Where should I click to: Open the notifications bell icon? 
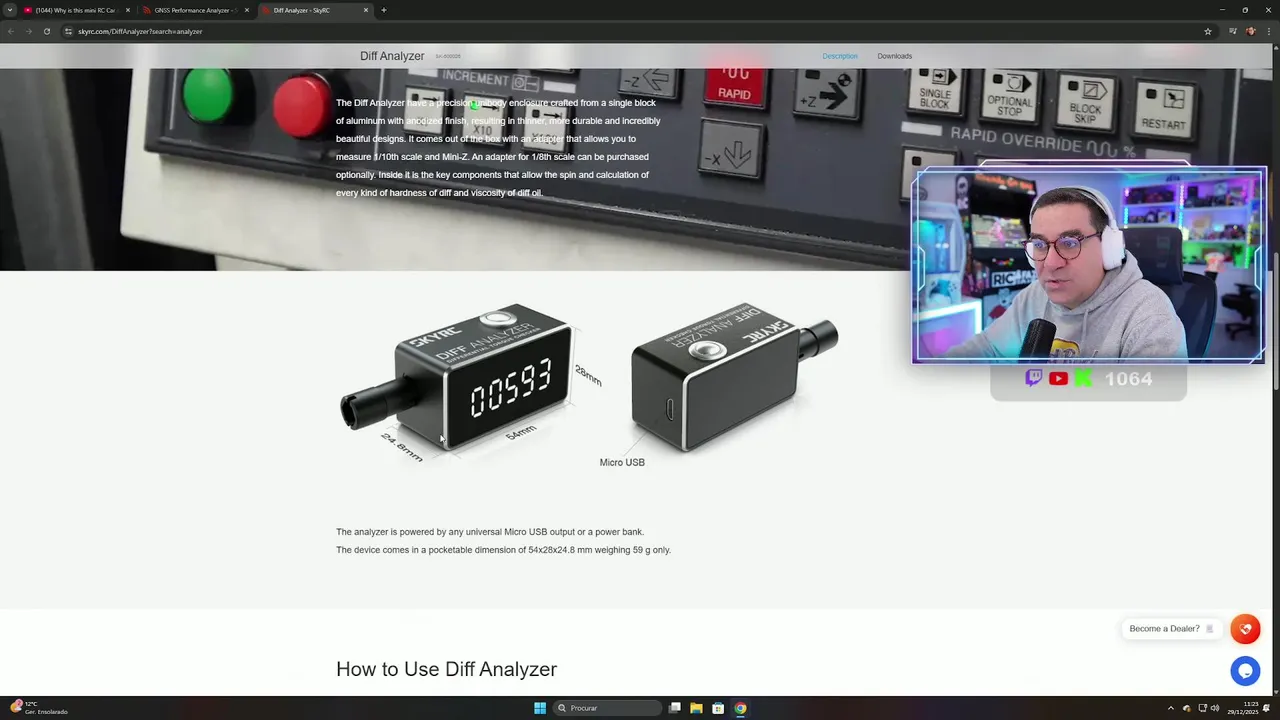coord(1267,708)
